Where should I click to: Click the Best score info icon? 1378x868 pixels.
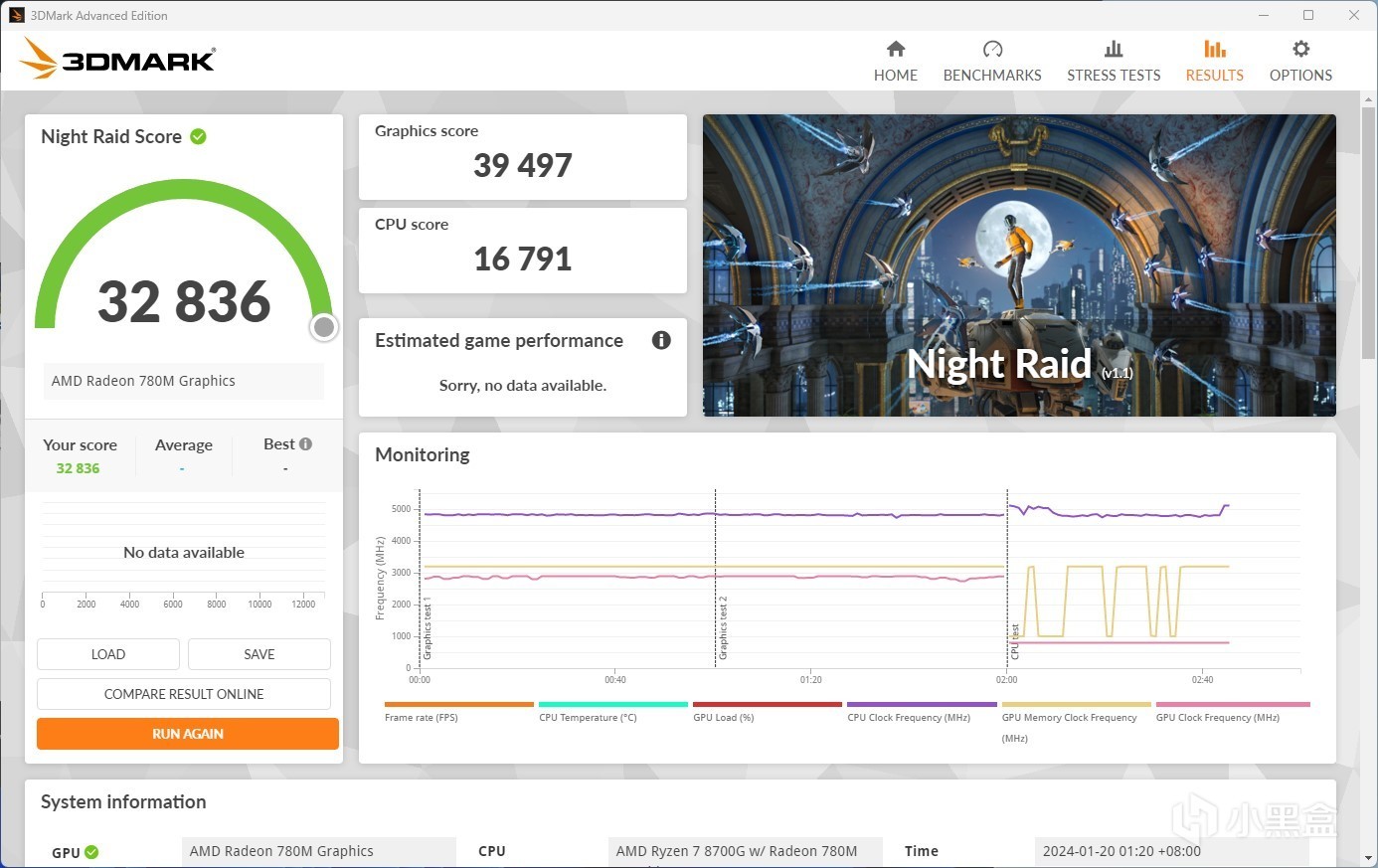coord(305,444)
